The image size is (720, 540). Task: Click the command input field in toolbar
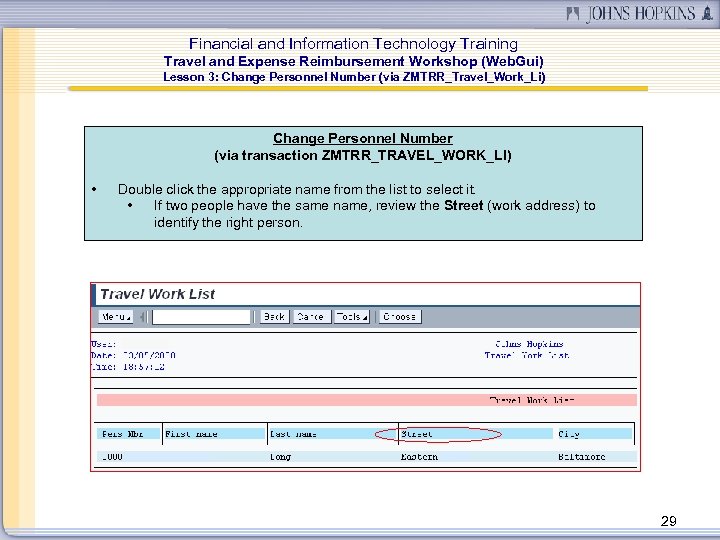point(201,317)
